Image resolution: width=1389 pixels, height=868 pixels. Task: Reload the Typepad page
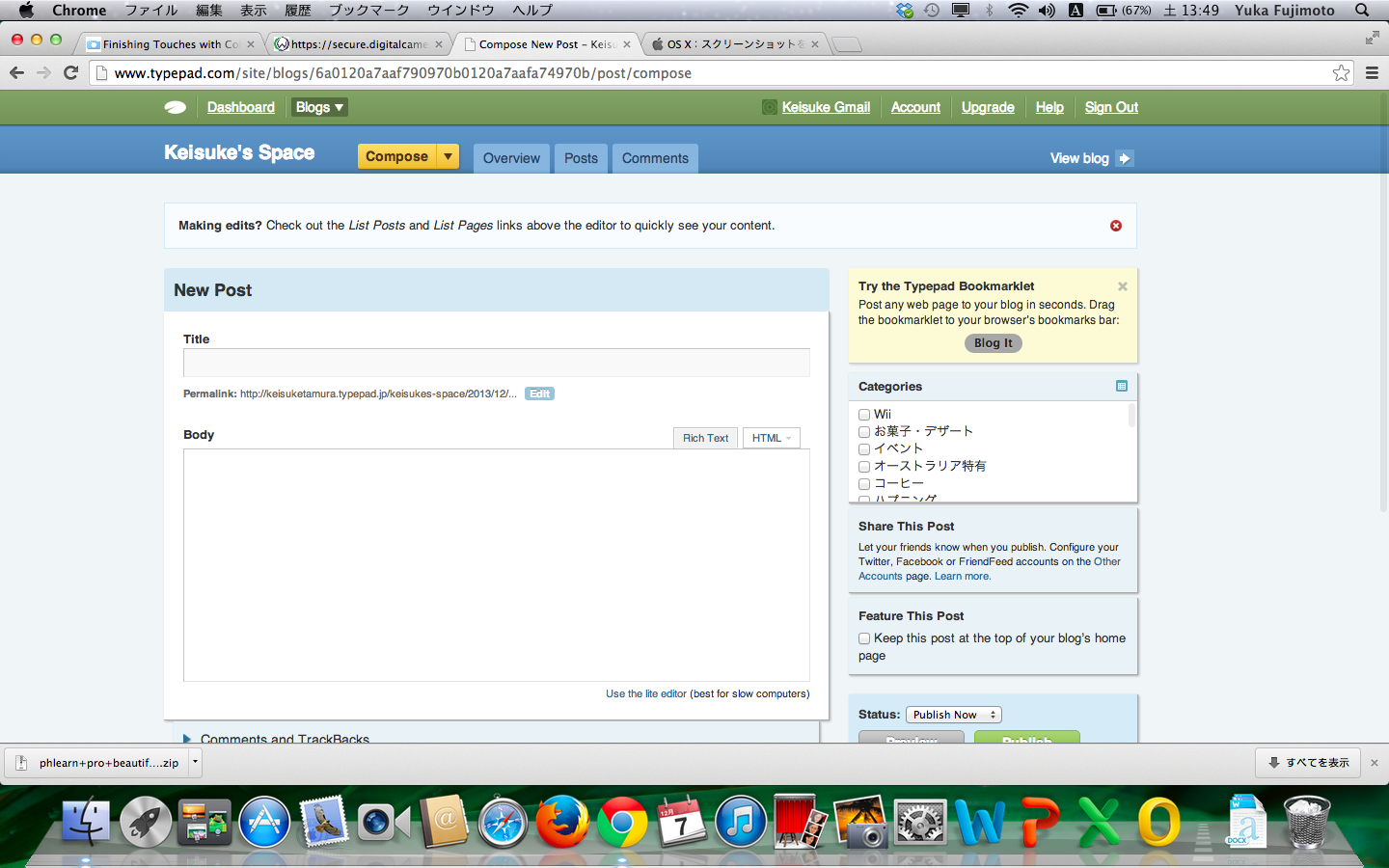pos(70,72)
